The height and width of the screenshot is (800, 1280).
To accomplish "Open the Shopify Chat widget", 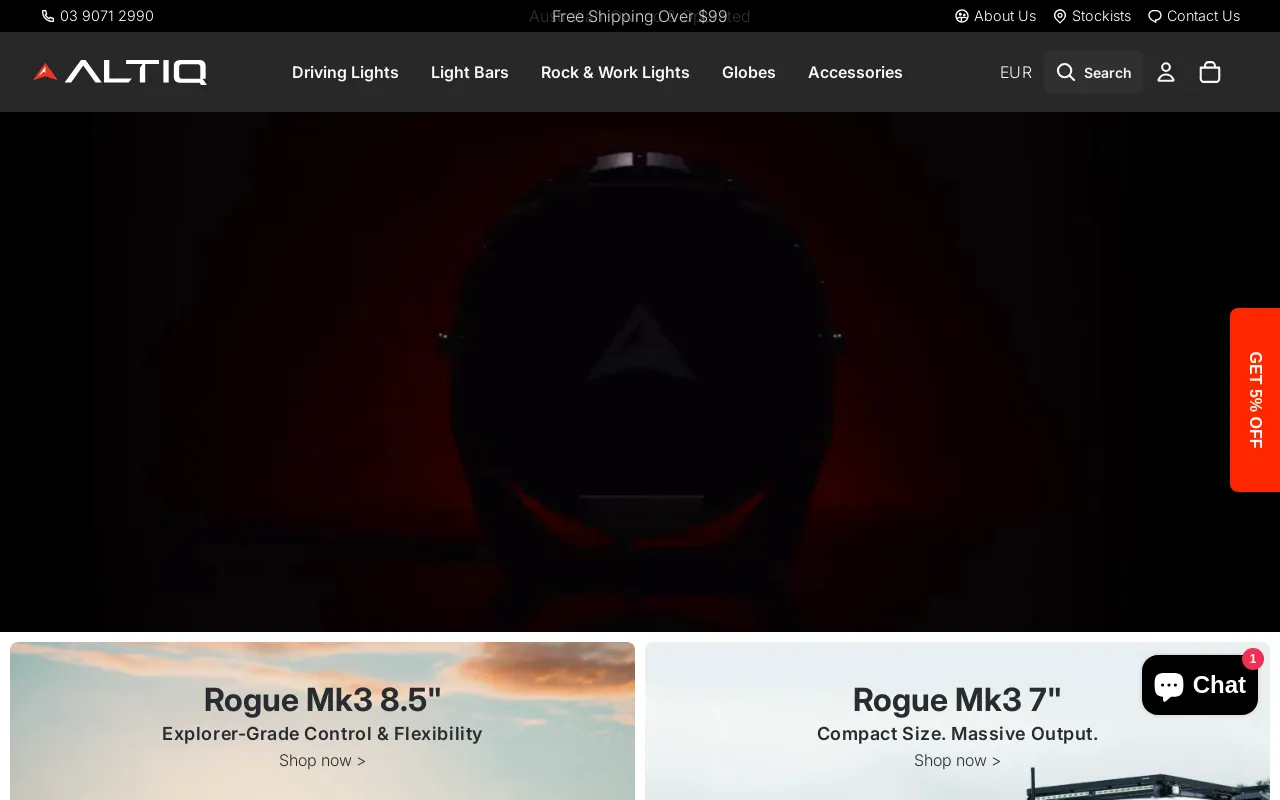I will [x=1199, y=685].
